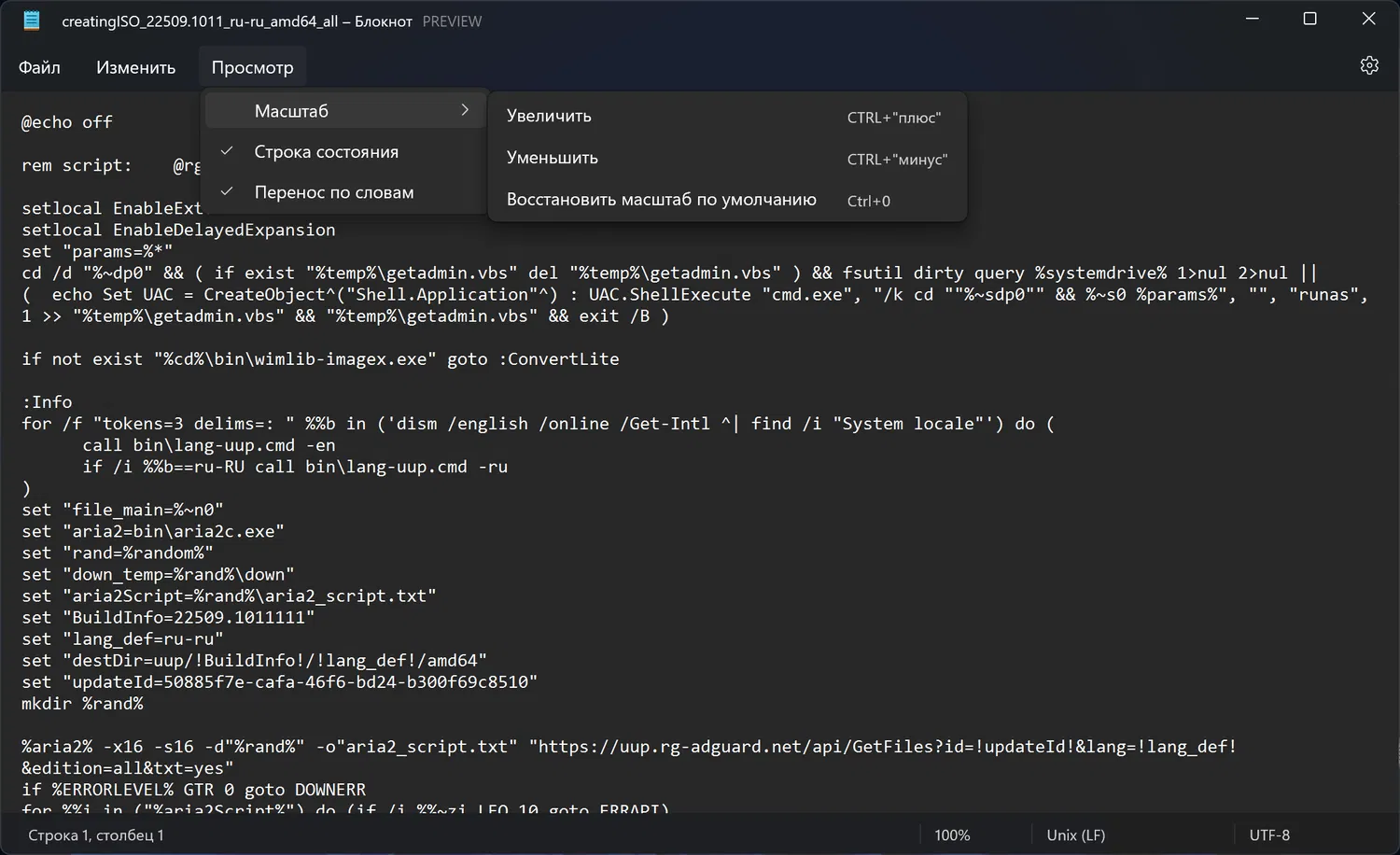Choose Уменьшить to zoom out
1400x855 pixels.
tap(552, 158)
